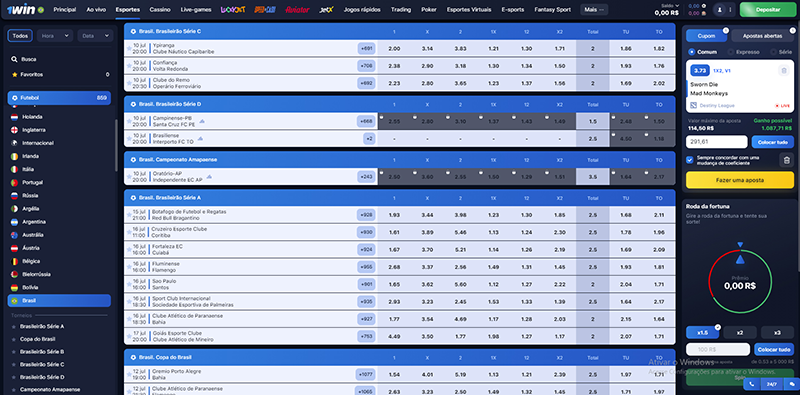
Task: Open the JetX game logo
Action: point(326,10)
